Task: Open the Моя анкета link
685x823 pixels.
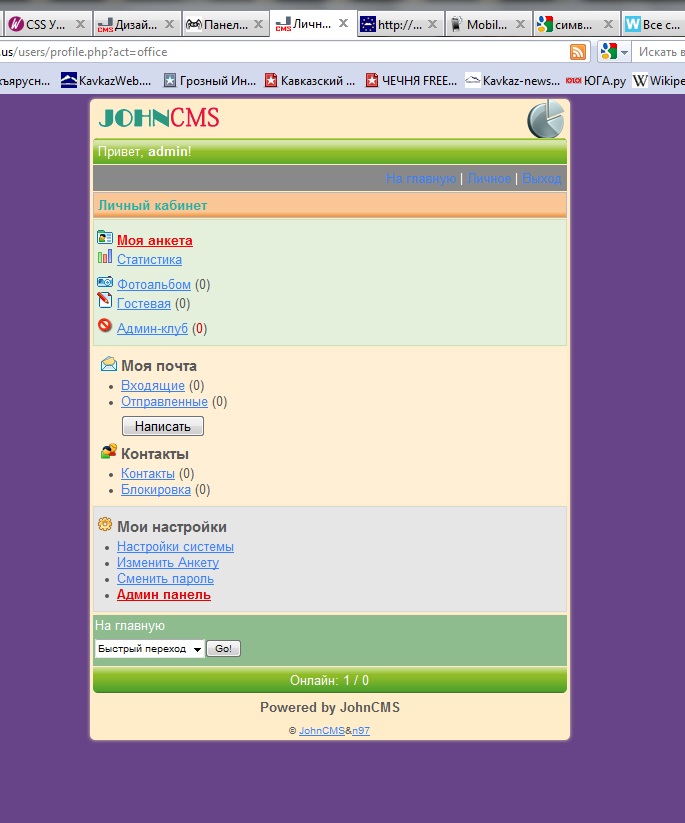Action: (x=155, y=240)
